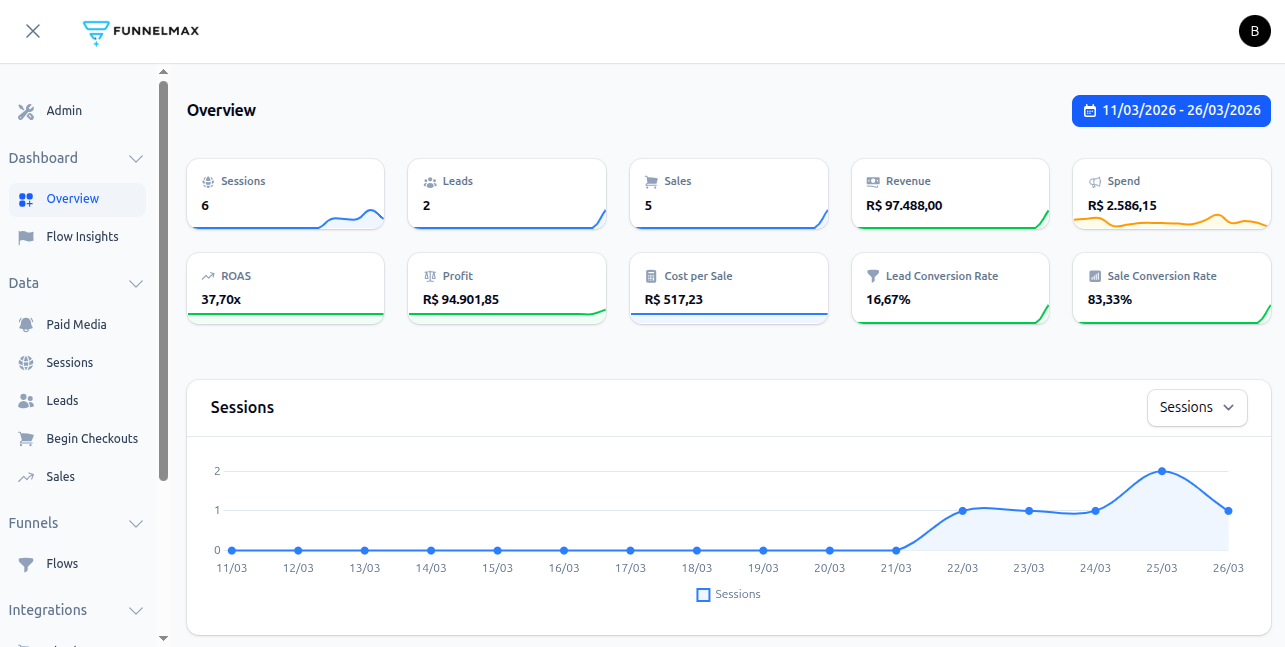This screenshot has height=647, width=1285.
Task: Click the Paid Media bell icon
Action: [x=26, y=325]
